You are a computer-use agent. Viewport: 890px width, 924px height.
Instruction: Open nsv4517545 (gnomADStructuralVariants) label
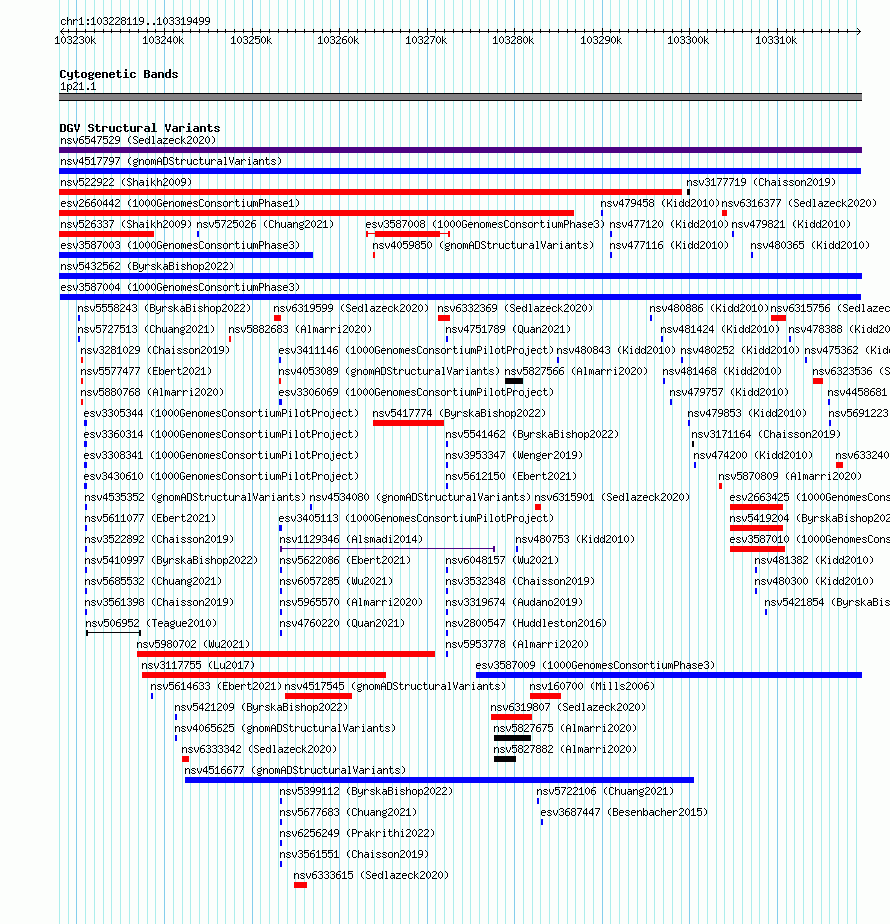(x=395, y=687)
